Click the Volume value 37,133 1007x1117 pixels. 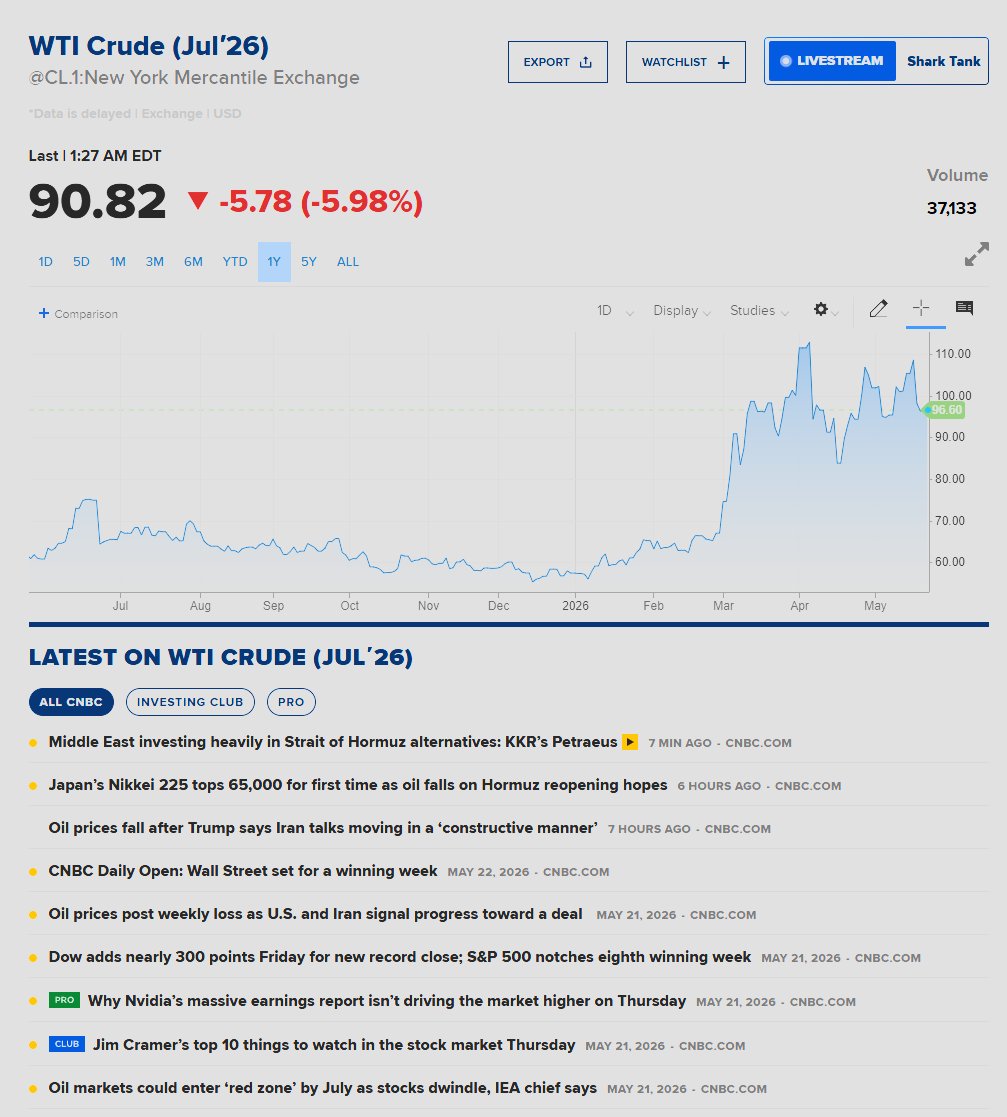pos(951,208)
